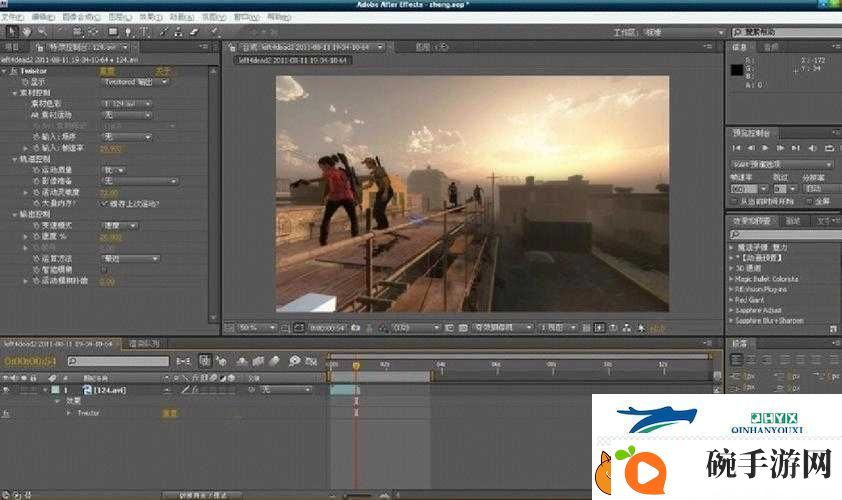Click the timeline current-time indicator marker
Viewport: 842px width, 500px height.
(x=355, y=365)
